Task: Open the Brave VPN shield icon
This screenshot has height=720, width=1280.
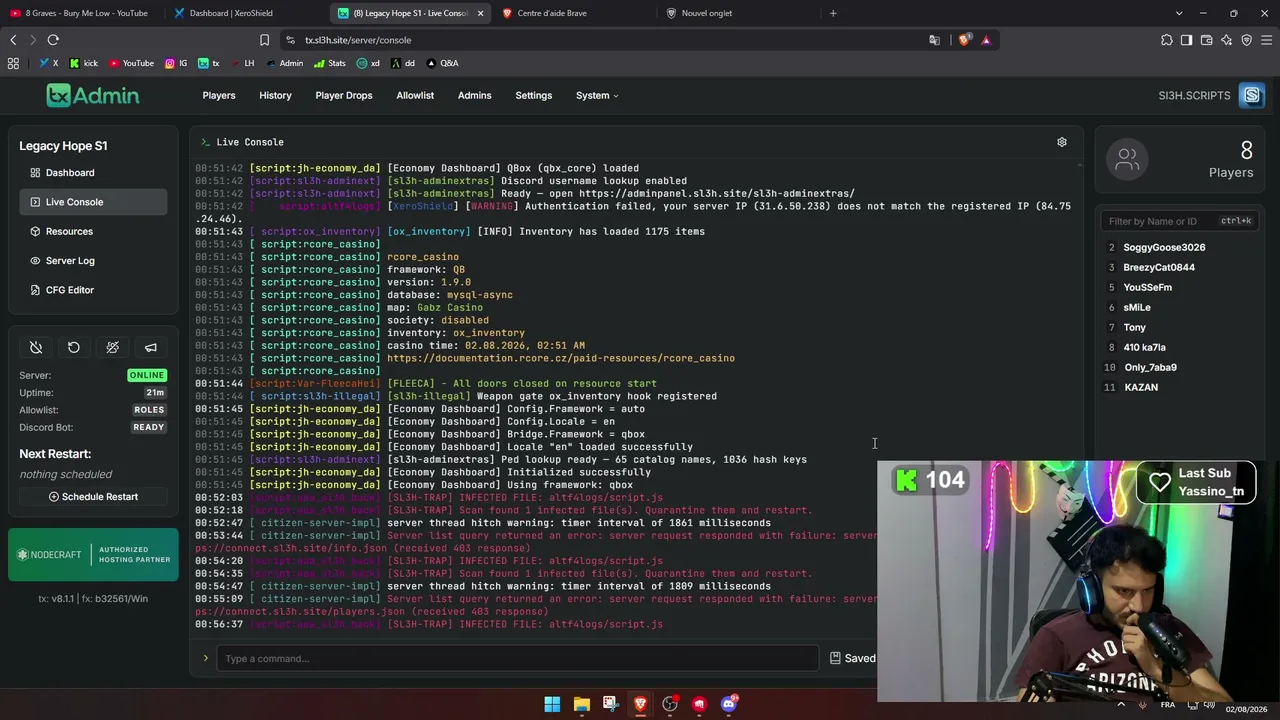Action: coord(1247,40)
